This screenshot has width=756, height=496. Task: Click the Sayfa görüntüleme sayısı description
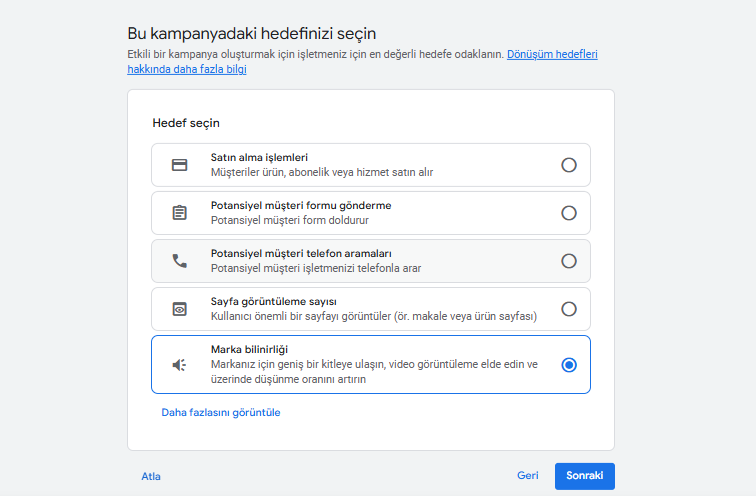[374, 316]
